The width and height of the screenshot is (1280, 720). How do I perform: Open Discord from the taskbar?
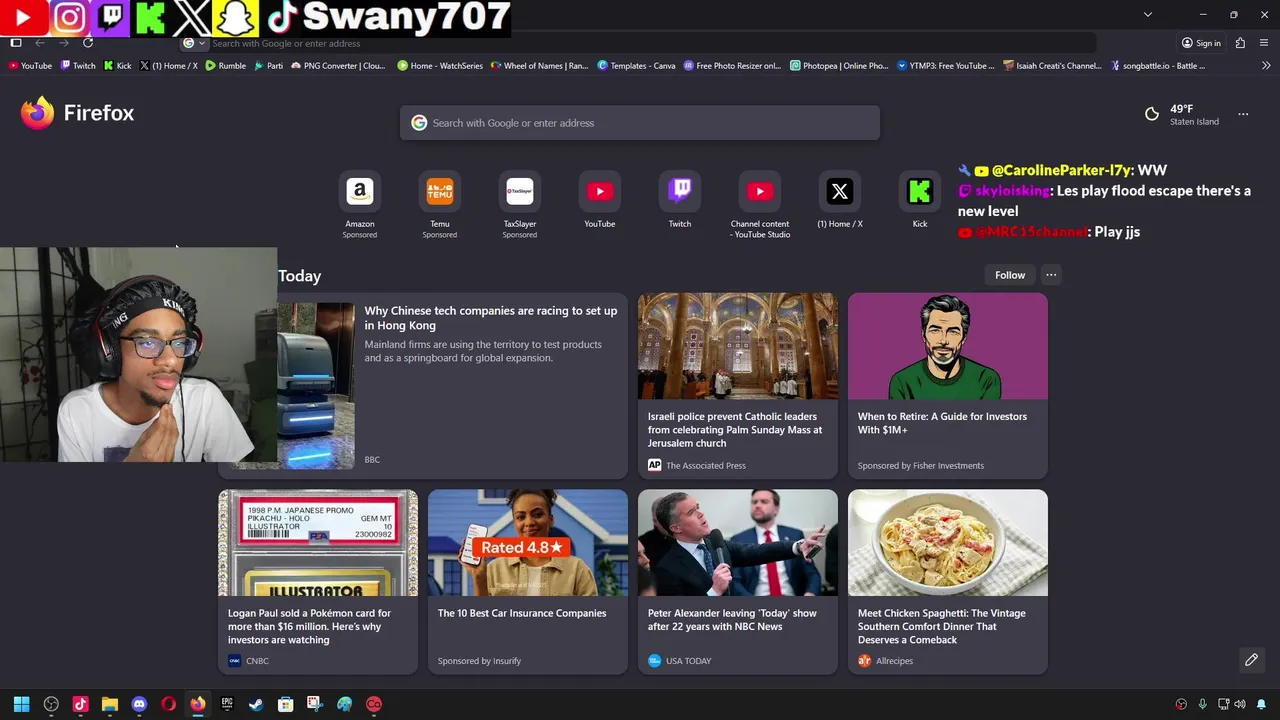pyautogui.click(x=139, y=704)
